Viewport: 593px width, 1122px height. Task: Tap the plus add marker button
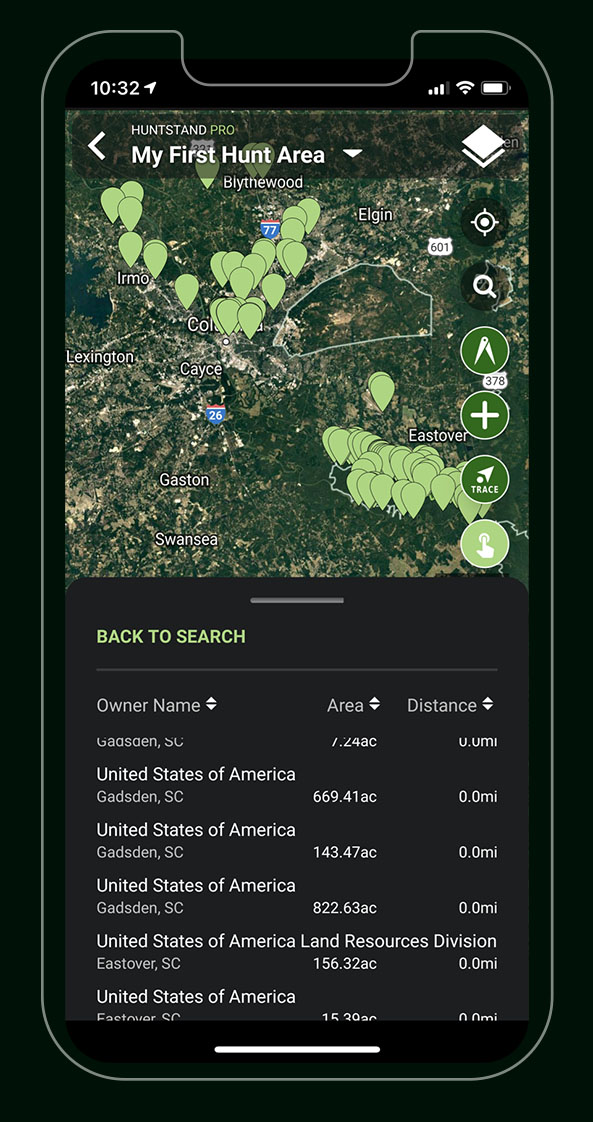pyautogui.click(x=484, y=415)
